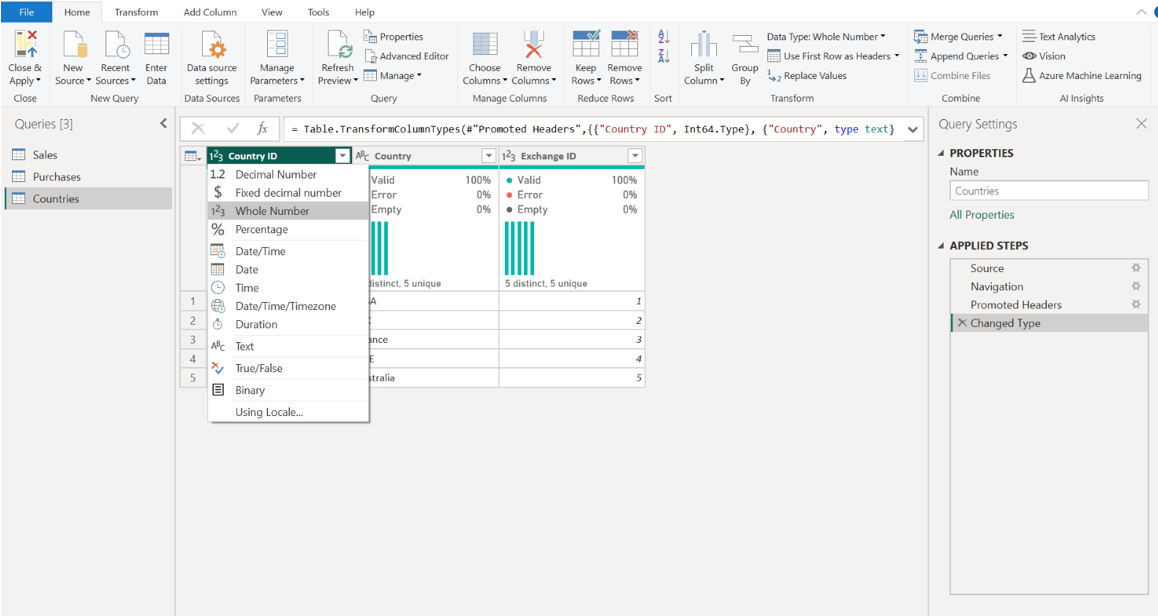Click the Split Column icon
This screenshot has height=616, width=1158.
click(x=704, y=45)
